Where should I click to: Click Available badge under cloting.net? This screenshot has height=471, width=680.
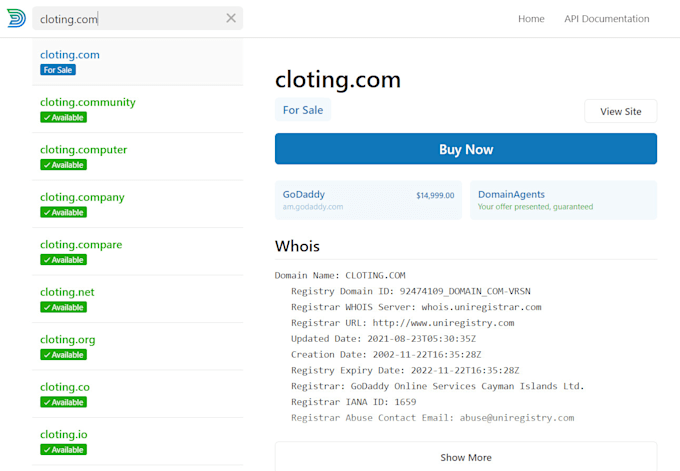[63, 307]
